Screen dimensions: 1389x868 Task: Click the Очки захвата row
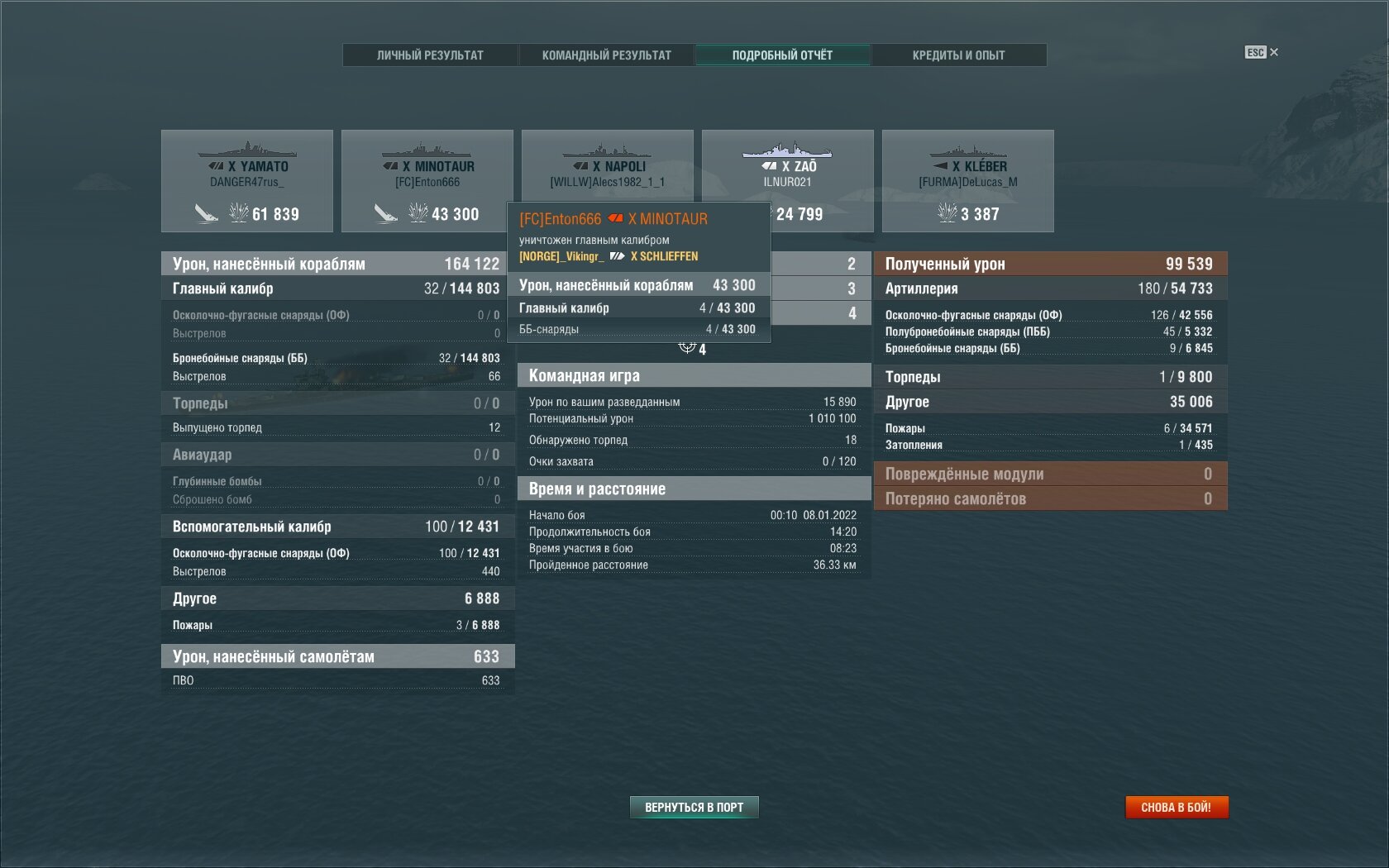pos(693,461)
